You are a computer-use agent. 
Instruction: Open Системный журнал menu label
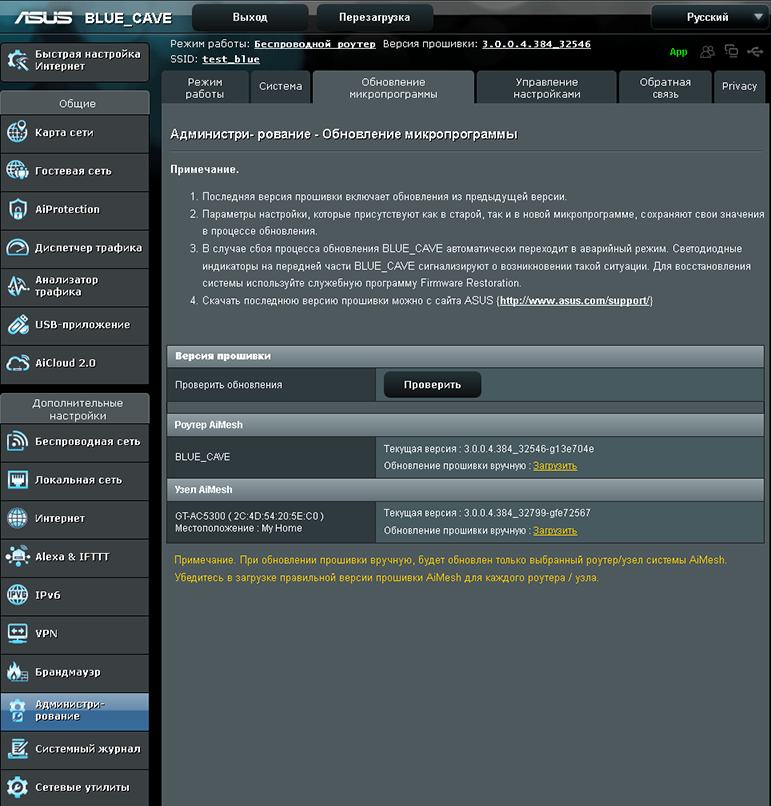pyautogui.click(x=87, y=749)
